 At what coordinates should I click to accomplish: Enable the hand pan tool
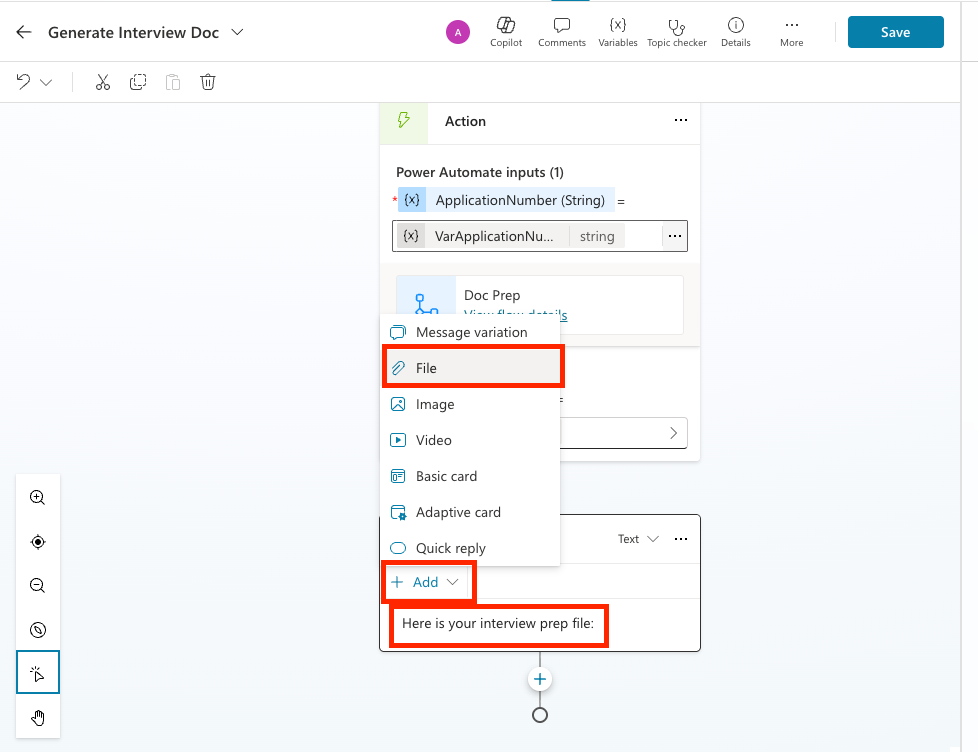38,717
